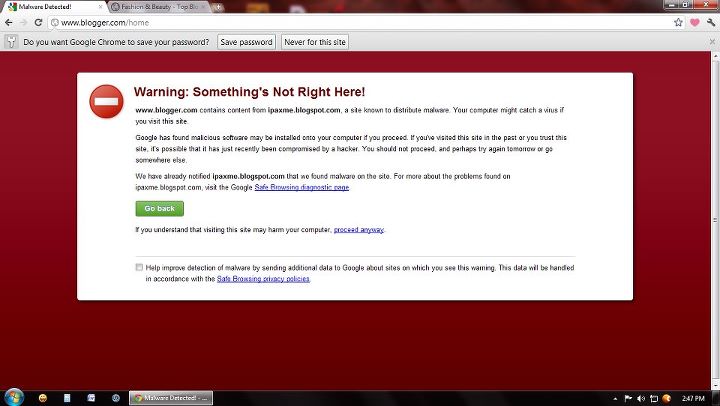720x406 pixels.
Task: Click the orange tray icon
Action: [667, 398]
